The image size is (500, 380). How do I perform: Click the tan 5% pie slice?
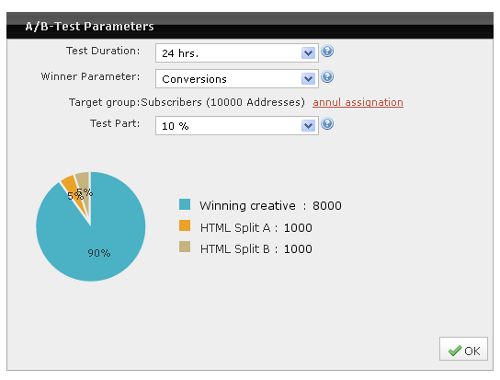click(x=85, y=187)
